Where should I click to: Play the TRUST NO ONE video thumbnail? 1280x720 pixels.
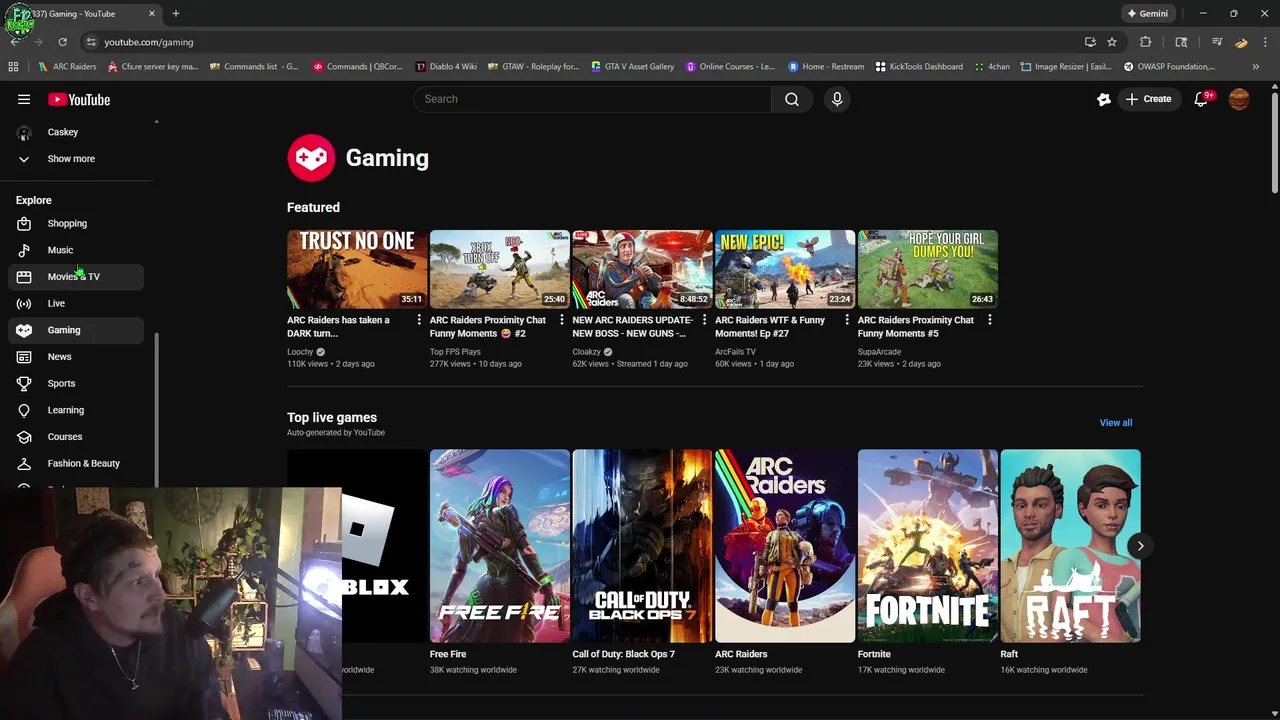coord(357,269)
